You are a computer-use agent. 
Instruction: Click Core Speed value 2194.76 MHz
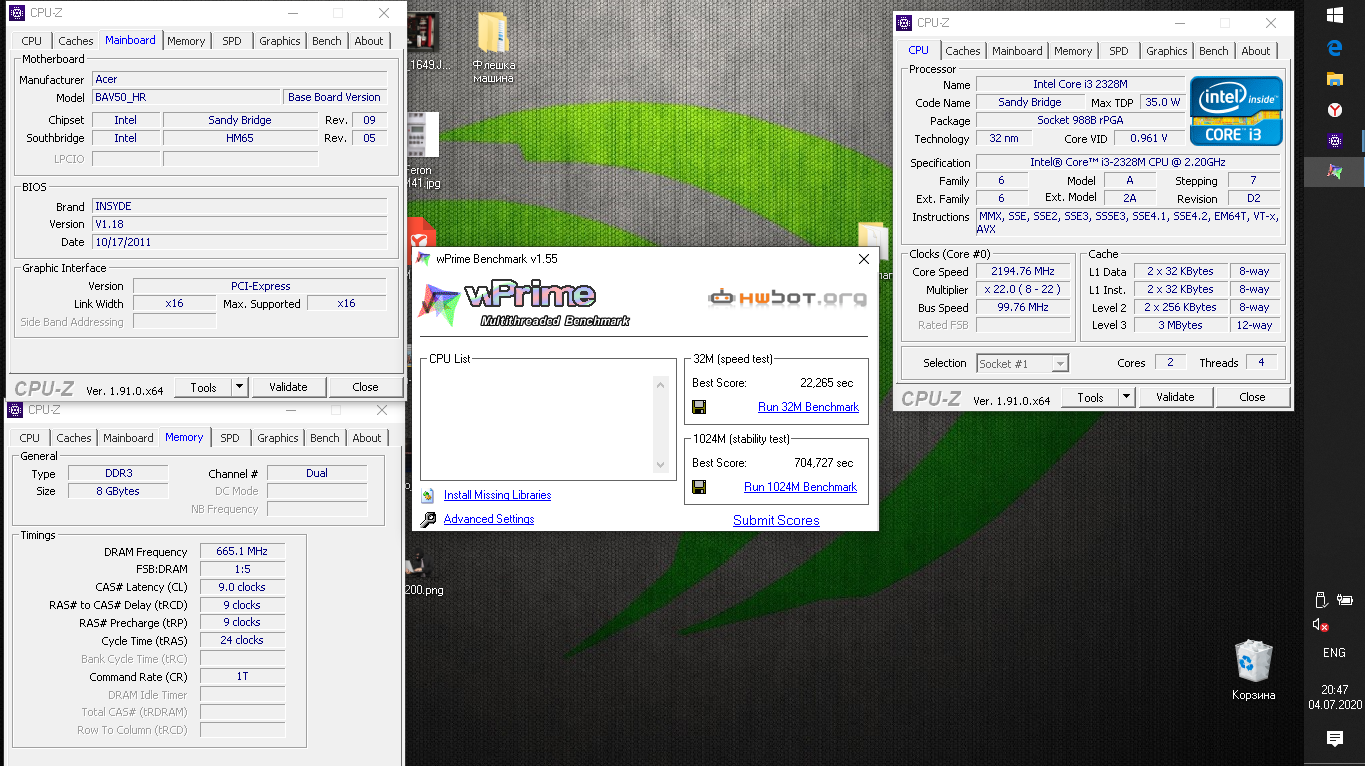coord(1025,272)
